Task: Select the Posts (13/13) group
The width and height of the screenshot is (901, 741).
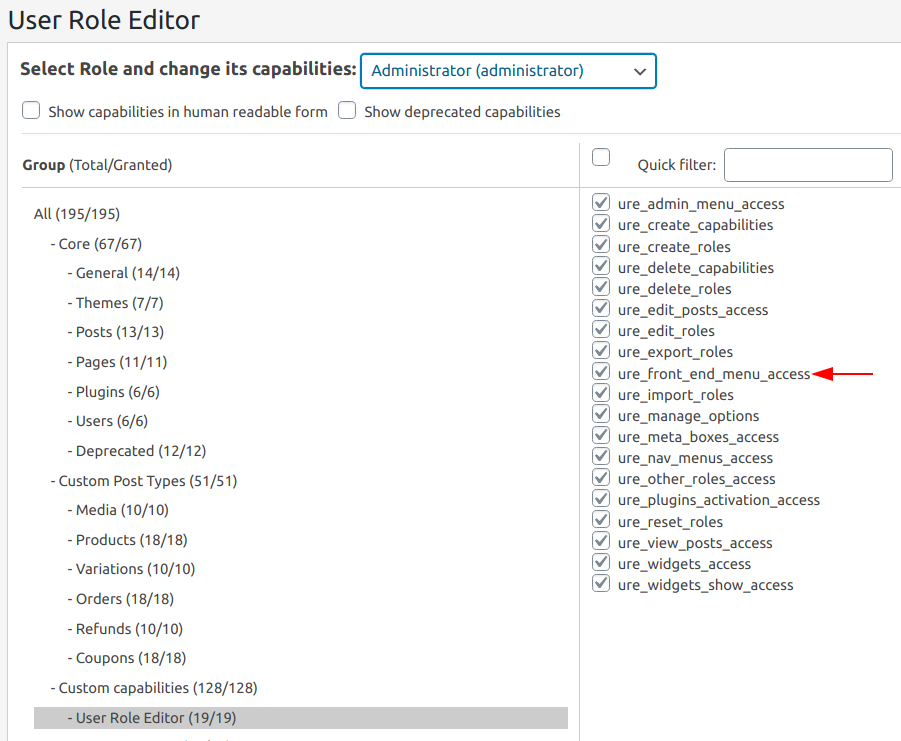Action: (x=115, y=333)
